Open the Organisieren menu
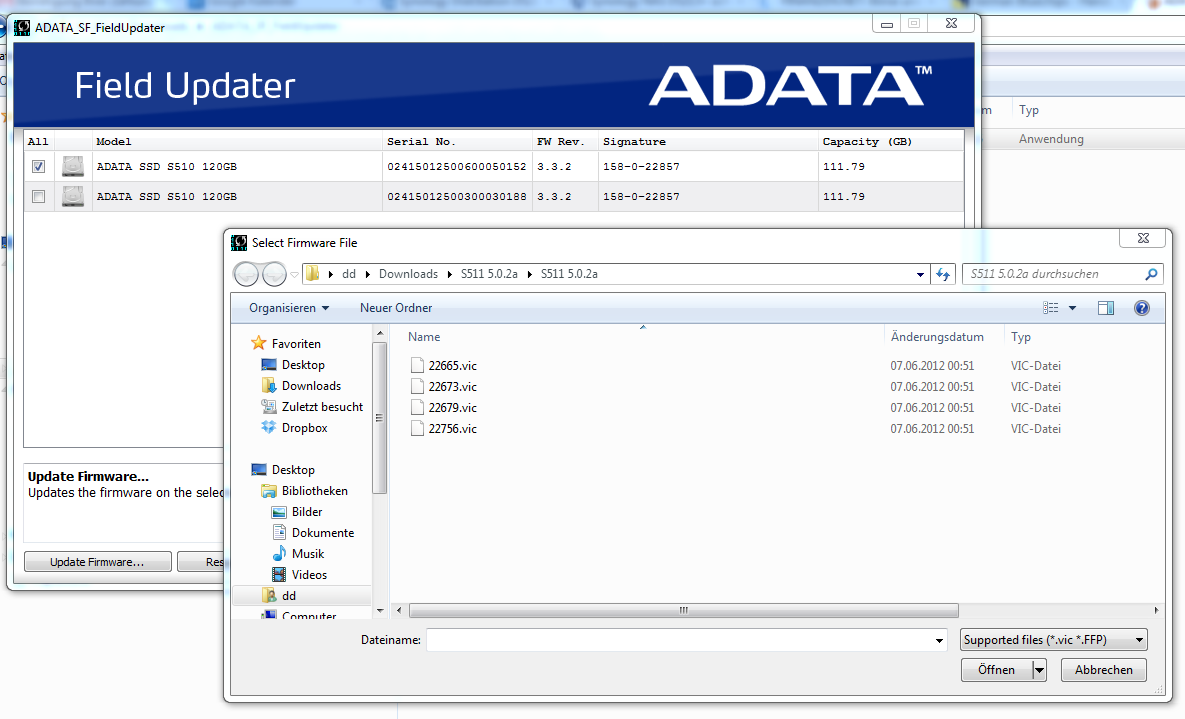Viewport: 1185px width, 719px height. 289,308
